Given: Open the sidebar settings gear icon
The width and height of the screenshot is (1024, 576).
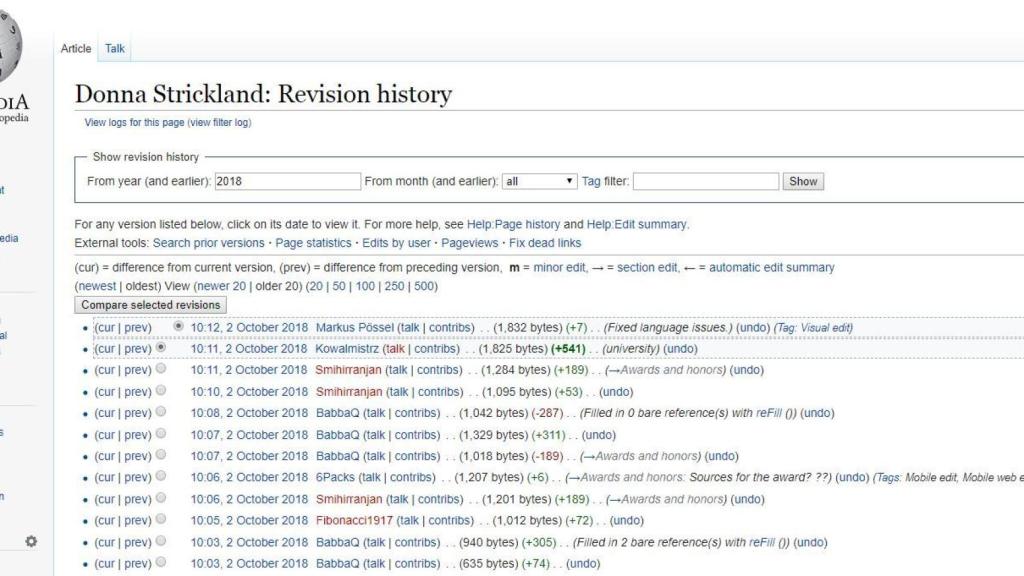Looking at the screenshot, I should pos(30,538).
